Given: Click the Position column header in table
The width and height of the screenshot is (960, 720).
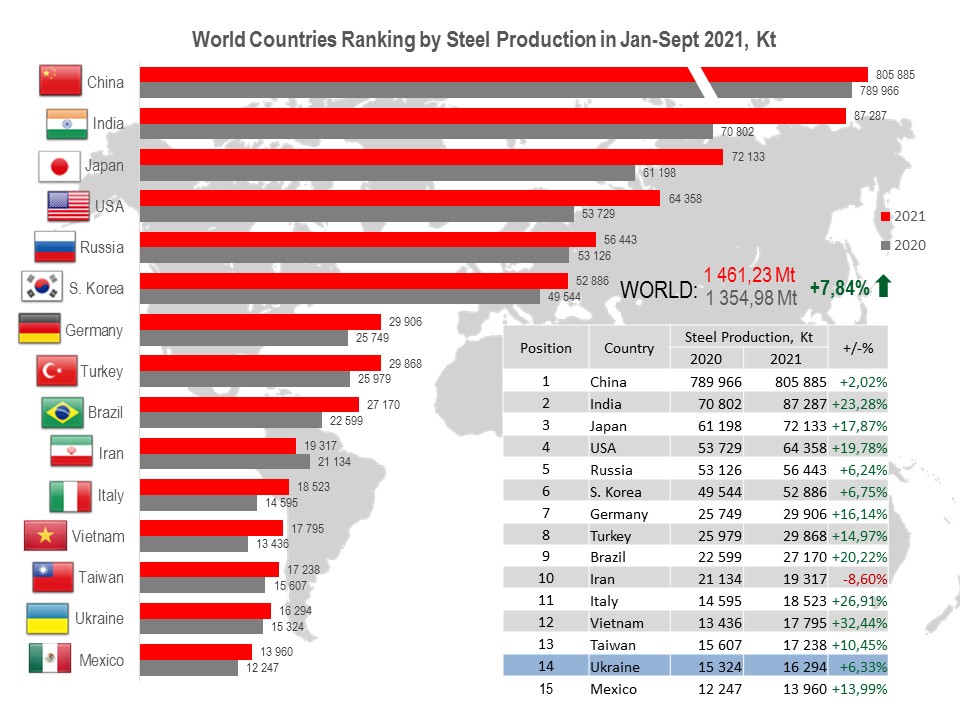Looking at the screenshot, I should tap(545, 348).
